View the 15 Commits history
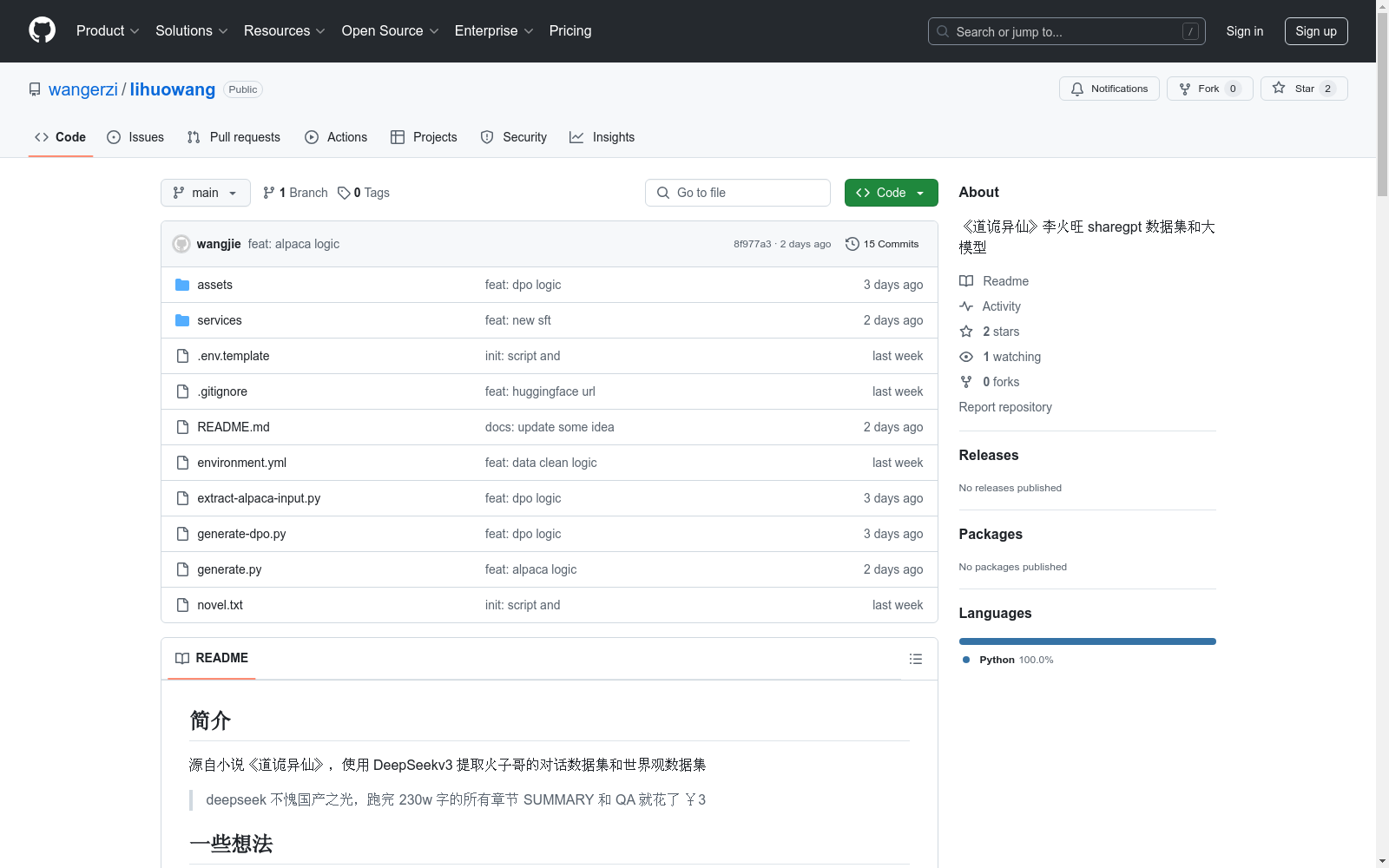Image resolution: width=1389 pixels, height=868 pixels. coord(882,244)
